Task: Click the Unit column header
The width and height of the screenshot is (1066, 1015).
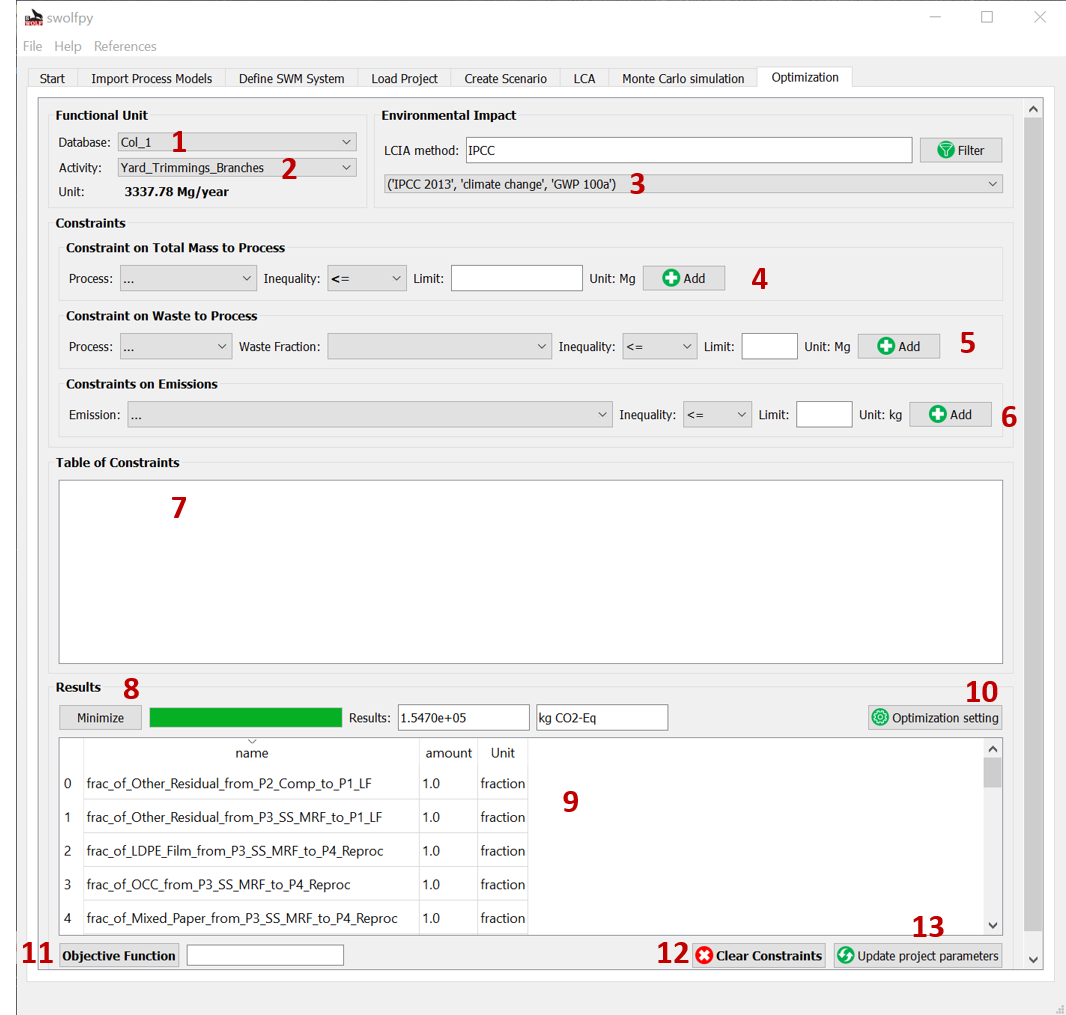Action: click(502, 753)
